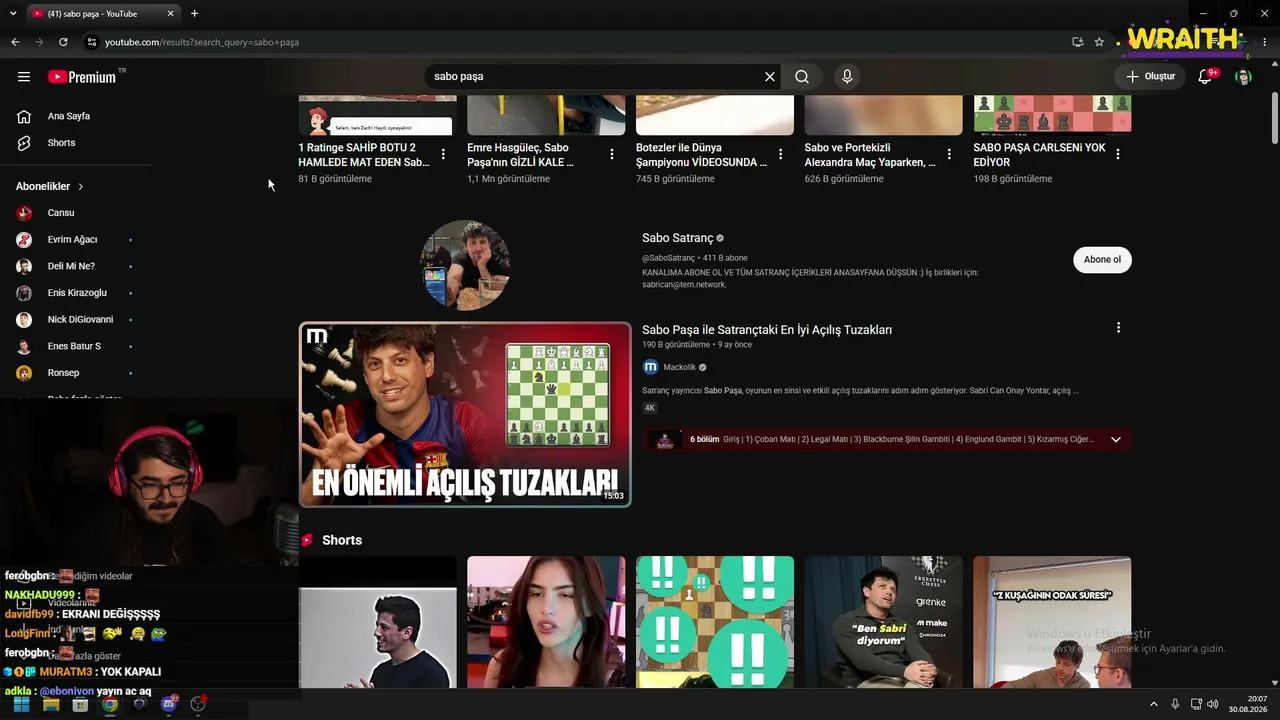
Task: Open Discord from the taskbar
Action: click(169, 705)
